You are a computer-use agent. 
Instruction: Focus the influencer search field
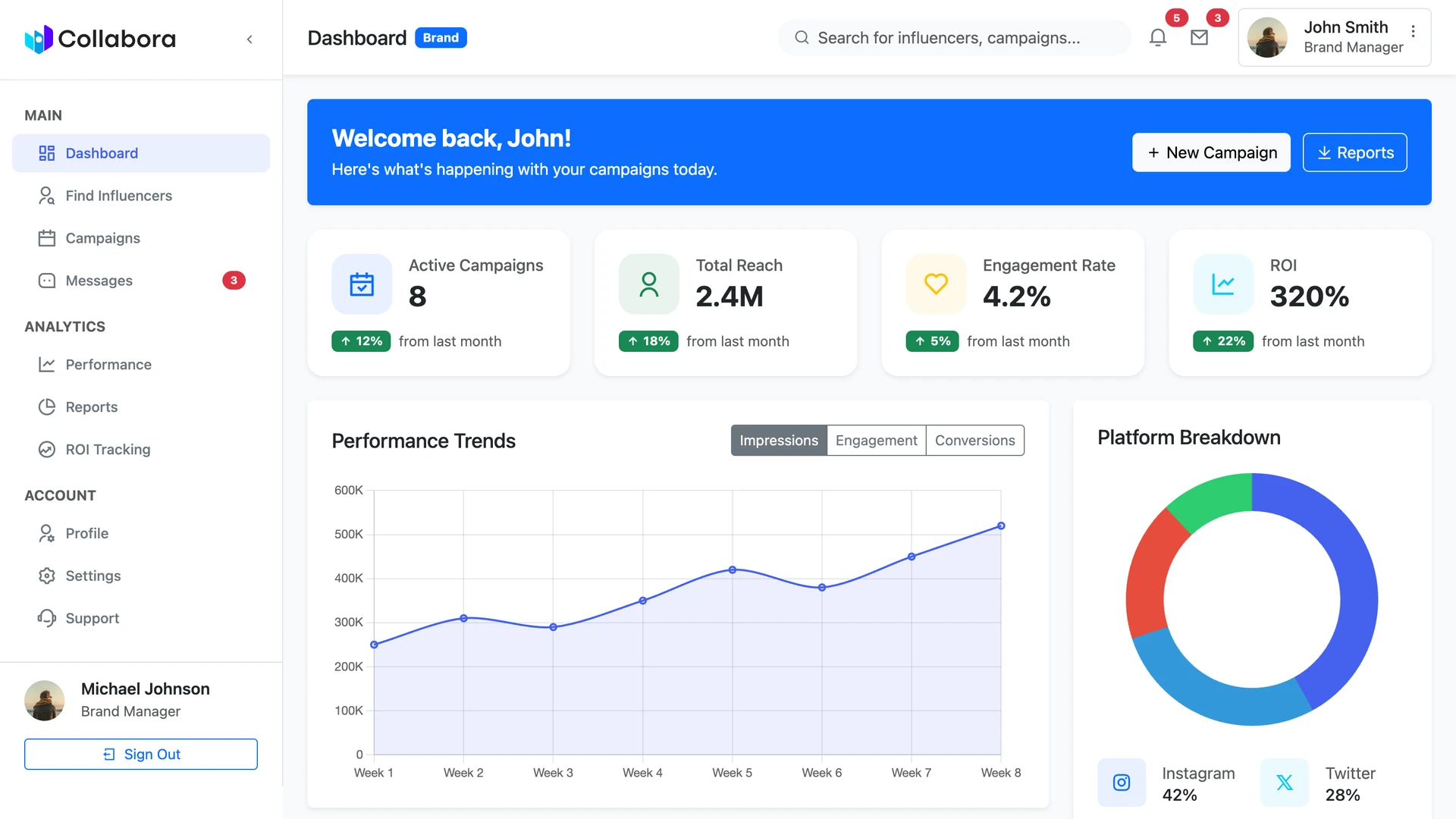(954, 38)
